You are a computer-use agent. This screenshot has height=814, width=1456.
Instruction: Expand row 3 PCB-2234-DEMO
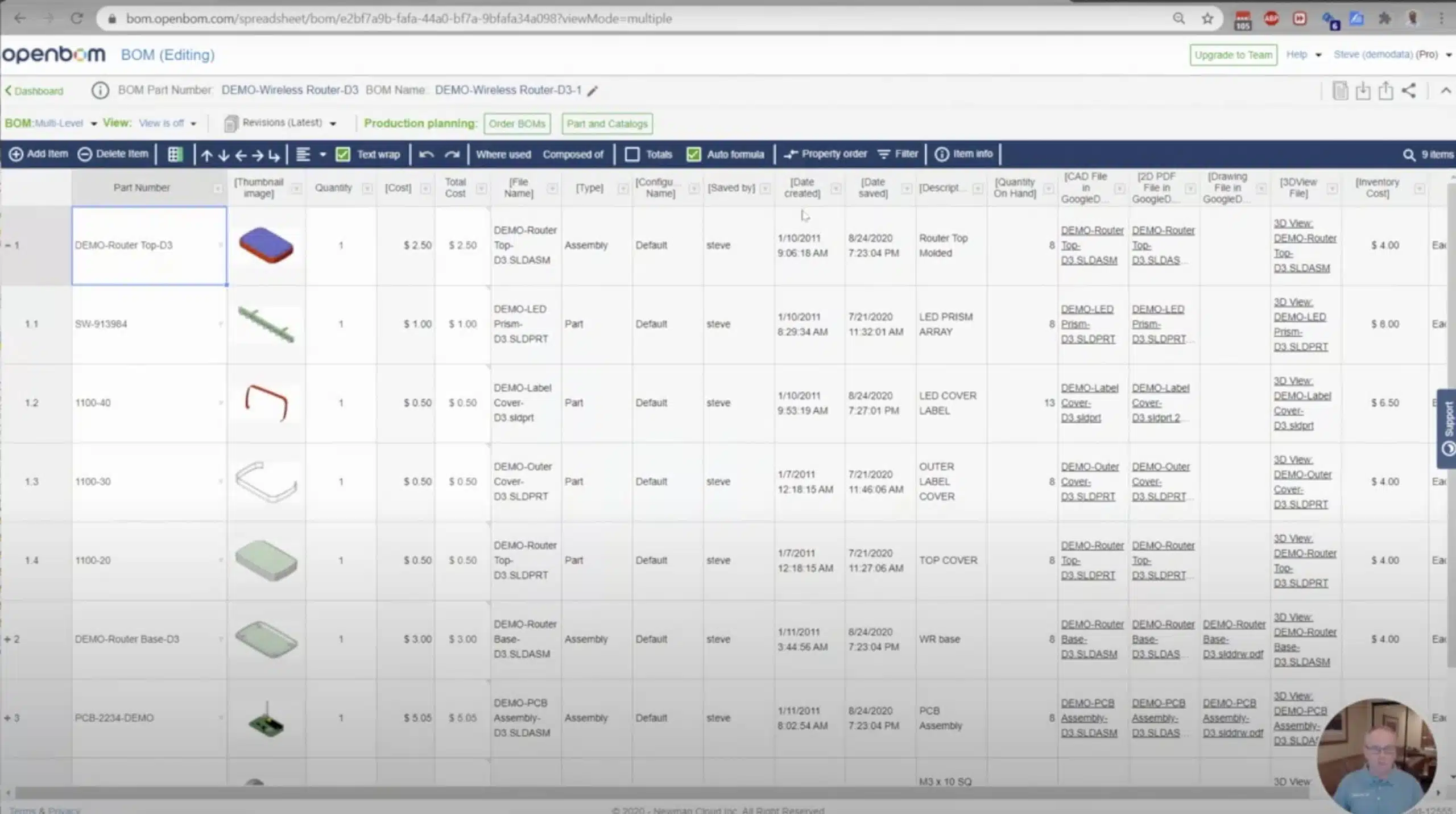(7, 718)
